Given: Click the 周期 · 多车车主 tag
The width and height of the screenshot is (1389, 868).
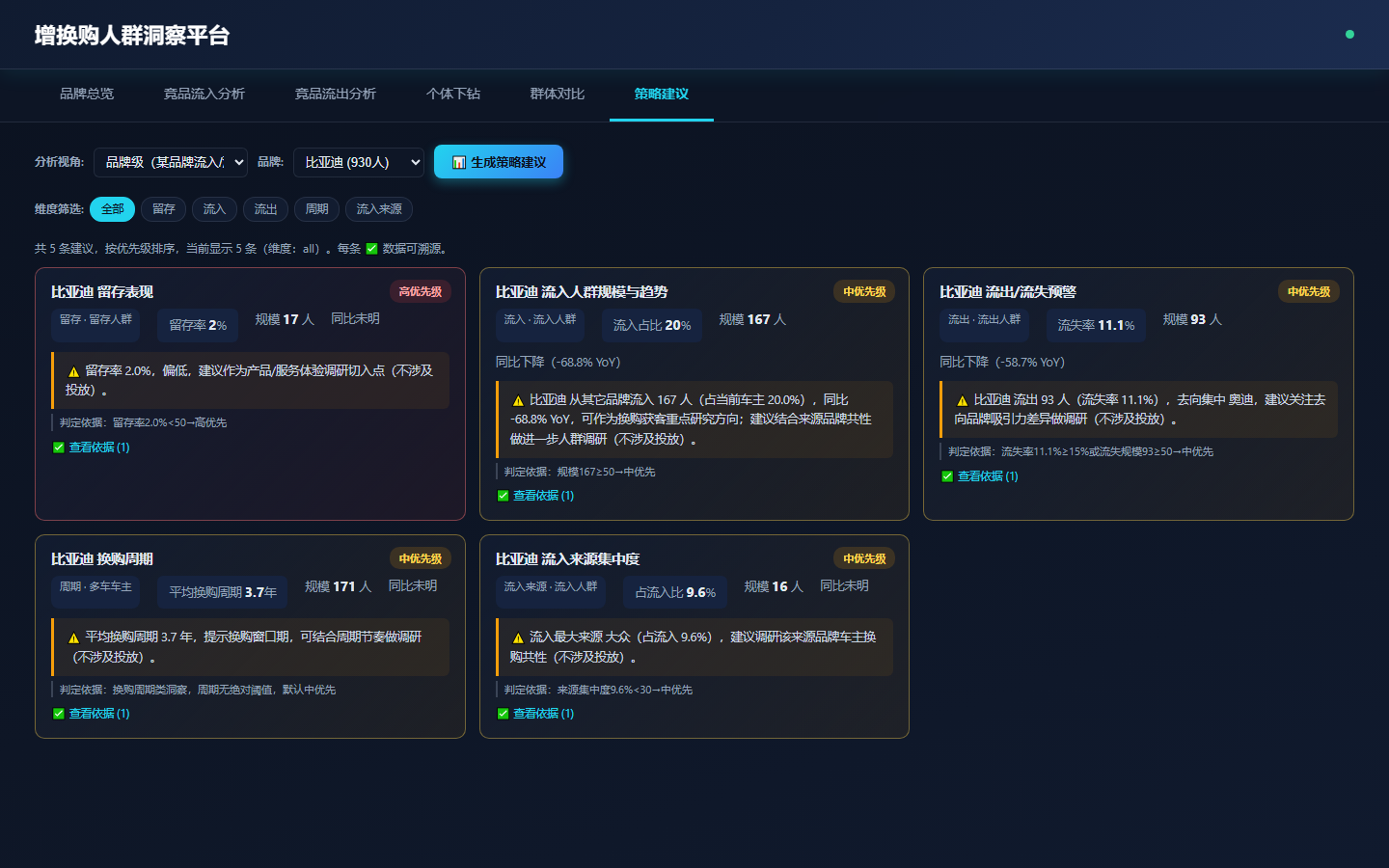Looking at the screenshot, I should (x=95, y=591).
